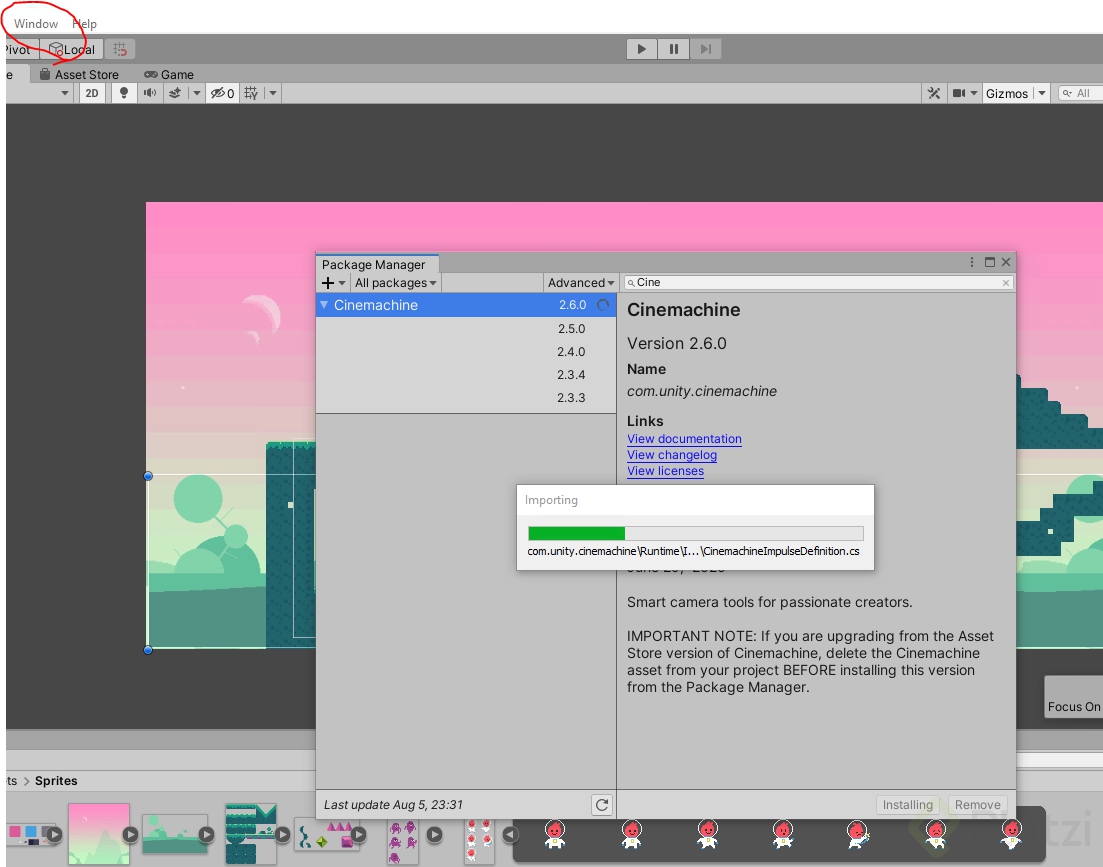
Task: Select the green hills sprite thumbnail
Action: (174, 834)
